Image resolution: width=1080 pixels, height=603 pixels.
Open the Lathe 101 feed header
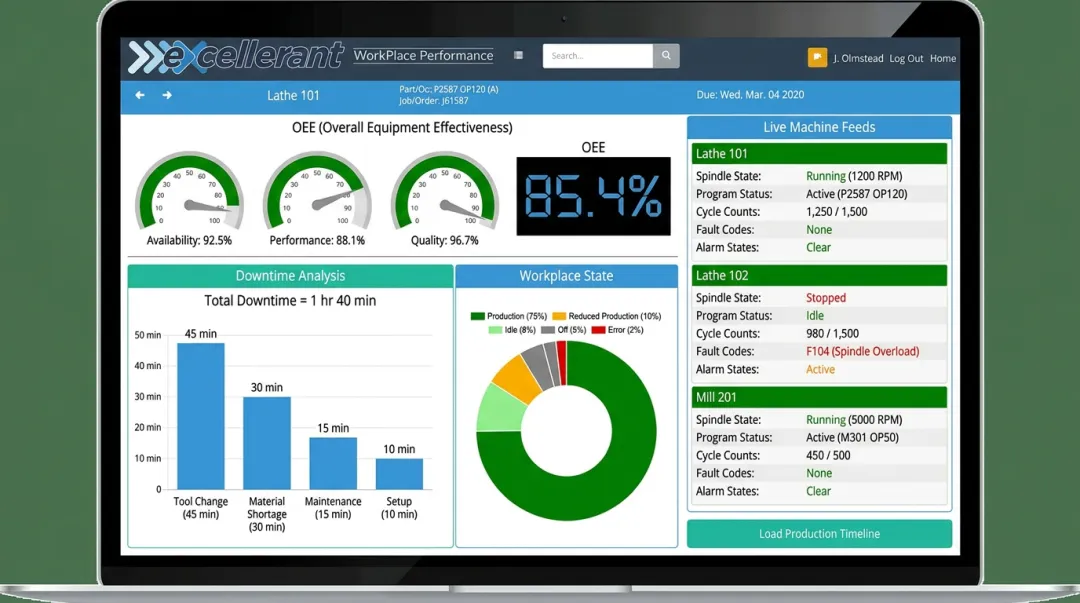click(x=820, y=154)
